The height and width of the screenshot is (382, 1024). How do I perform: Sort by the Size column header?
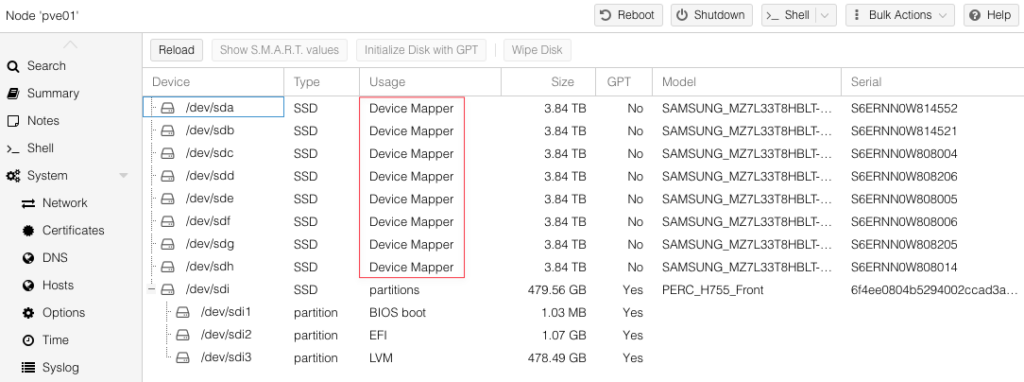(x=549, y=82)
